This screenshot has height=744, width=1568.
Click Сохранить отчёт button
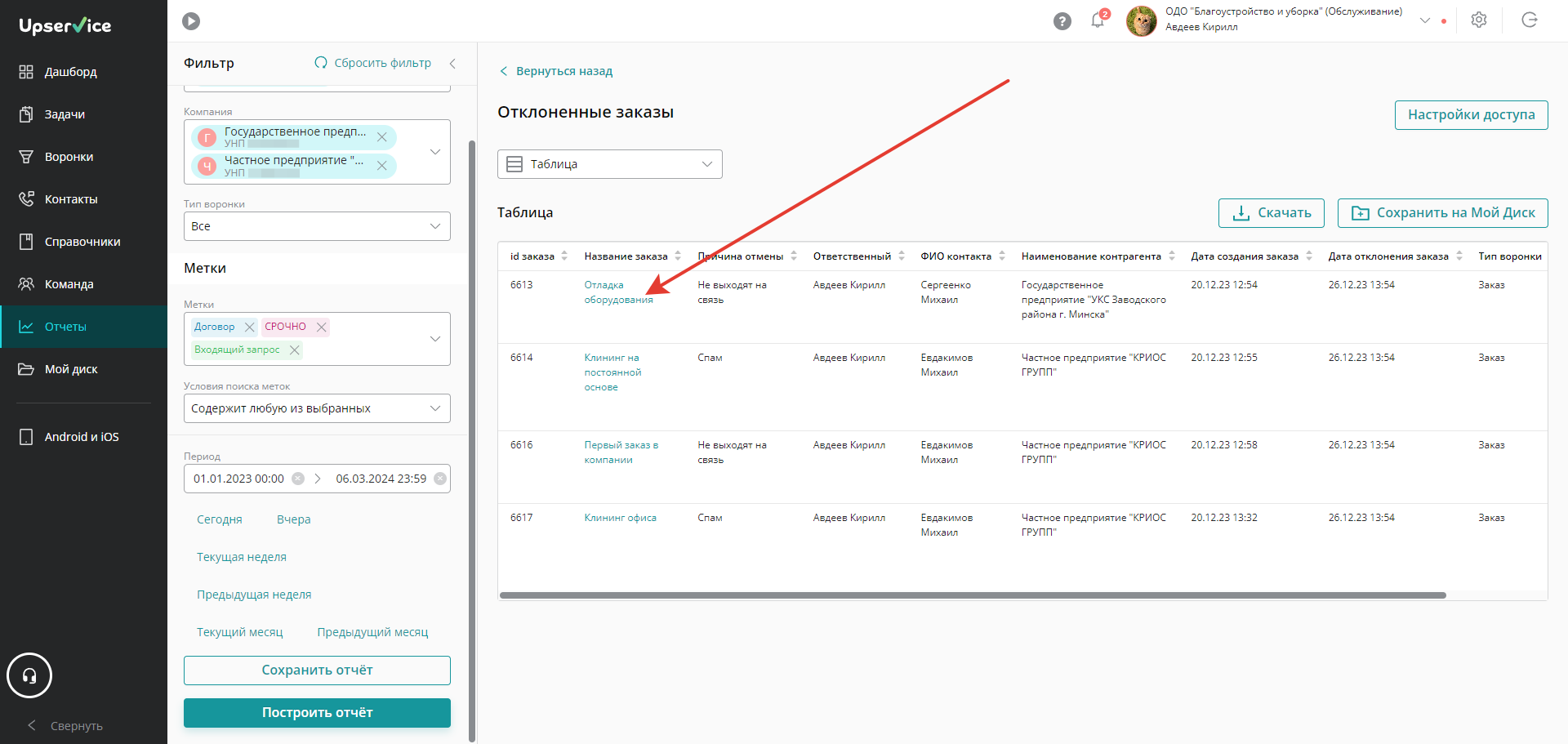click(x=317, y=670)
